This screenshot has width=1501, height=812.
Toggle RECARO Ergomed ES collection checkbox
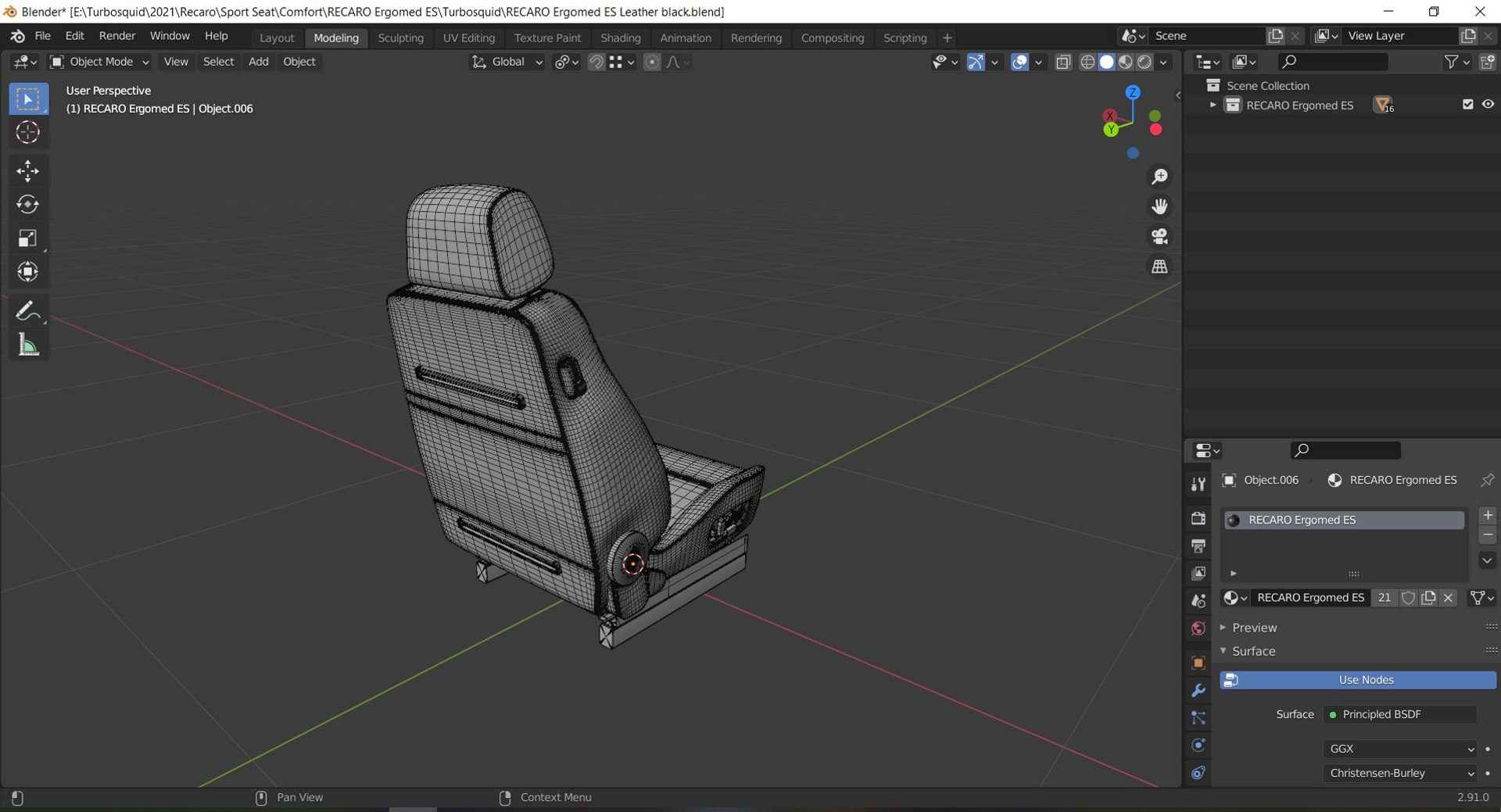(1467, 105)
